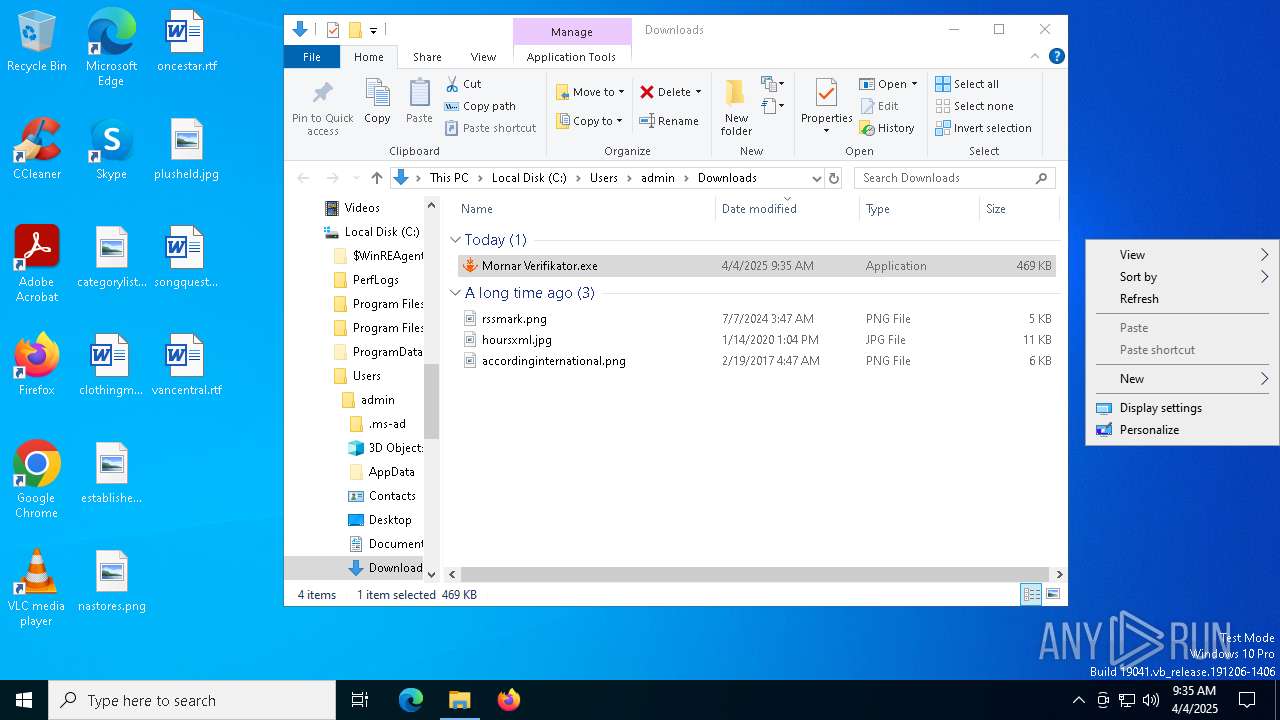The width and height of the screenshot is (1280, 720).
Task: Switch to the Share tab
Action: click(427, 57)
